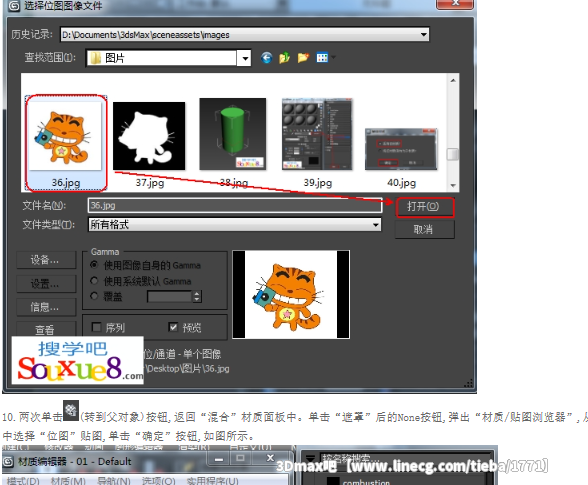Open 选项(O) menu in material editor

(x=159, y=481)
